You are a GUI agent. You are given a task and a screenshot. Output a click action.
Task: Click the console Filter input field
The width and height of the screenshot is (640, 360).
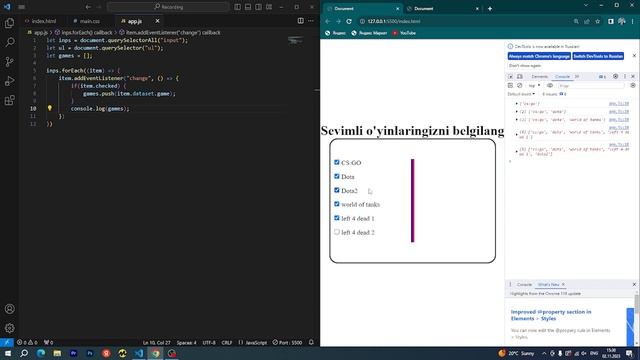[x=591, y=86]
